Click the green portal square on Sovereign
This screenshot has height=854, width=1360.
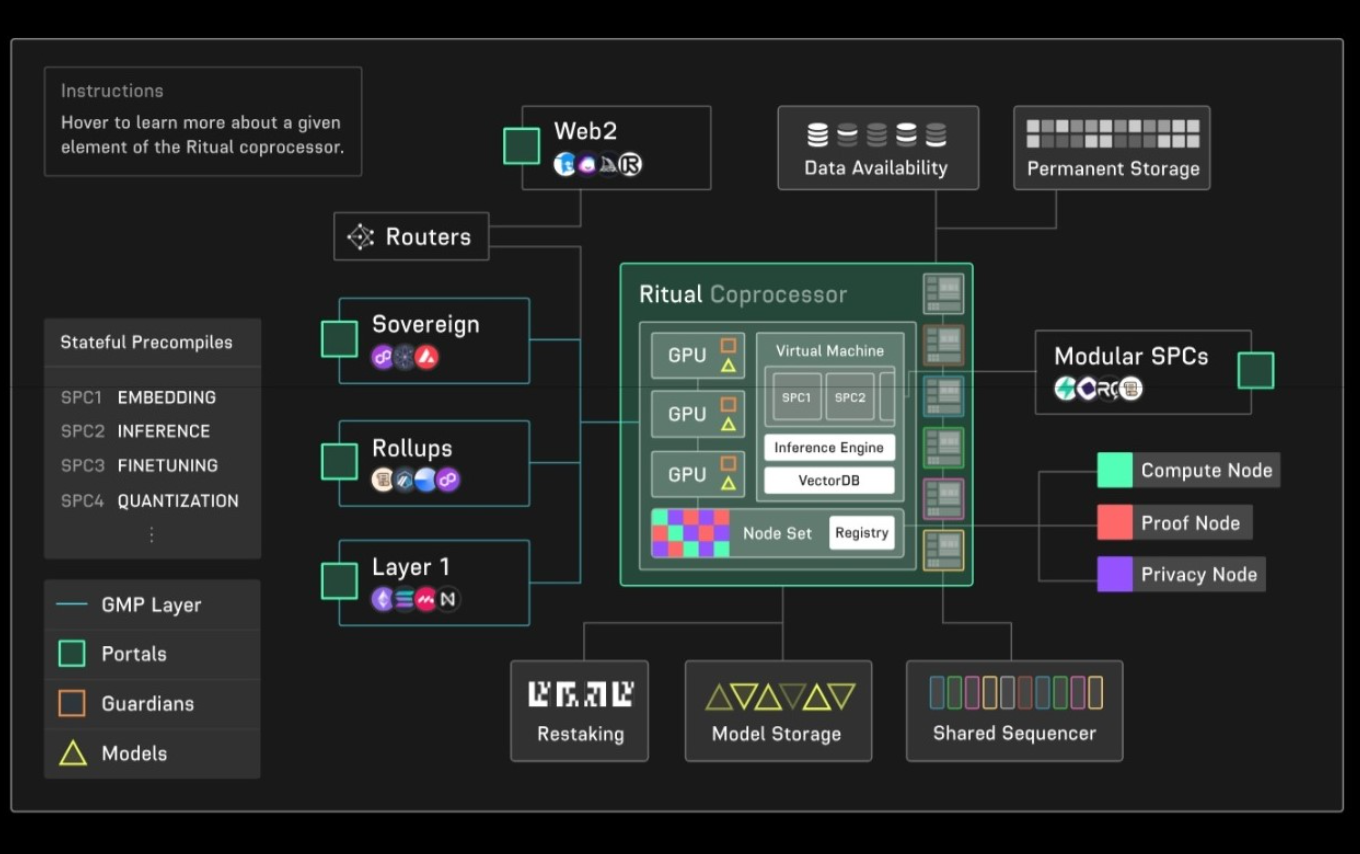coord(339,339)
